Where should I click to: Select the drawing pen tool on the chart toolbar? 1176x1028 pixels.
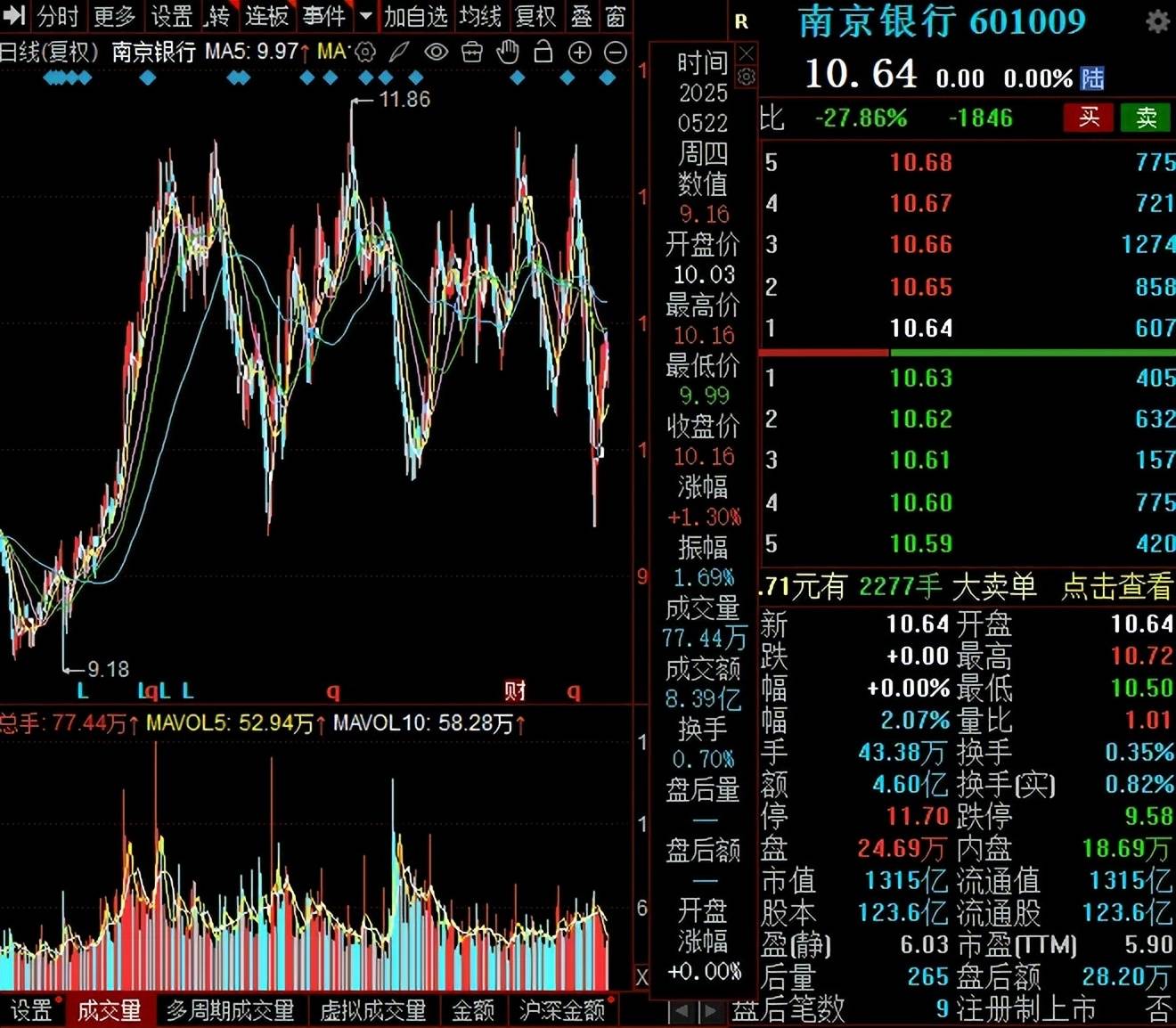pos(399,53)
